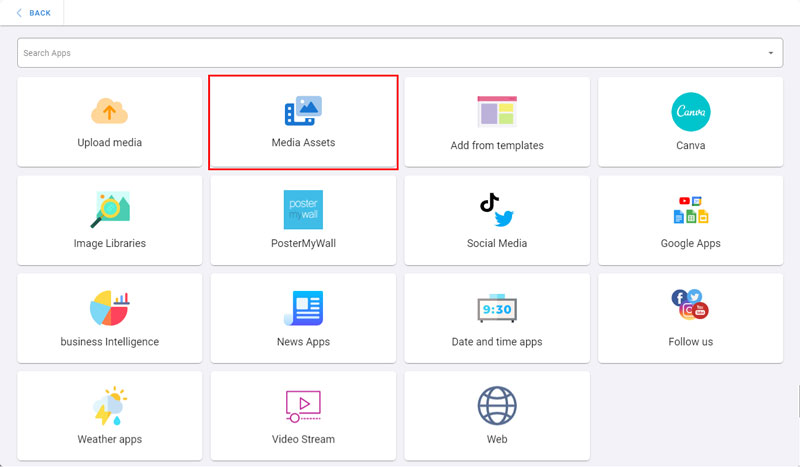Click the Media Assets label text

[x=303, y=143]
